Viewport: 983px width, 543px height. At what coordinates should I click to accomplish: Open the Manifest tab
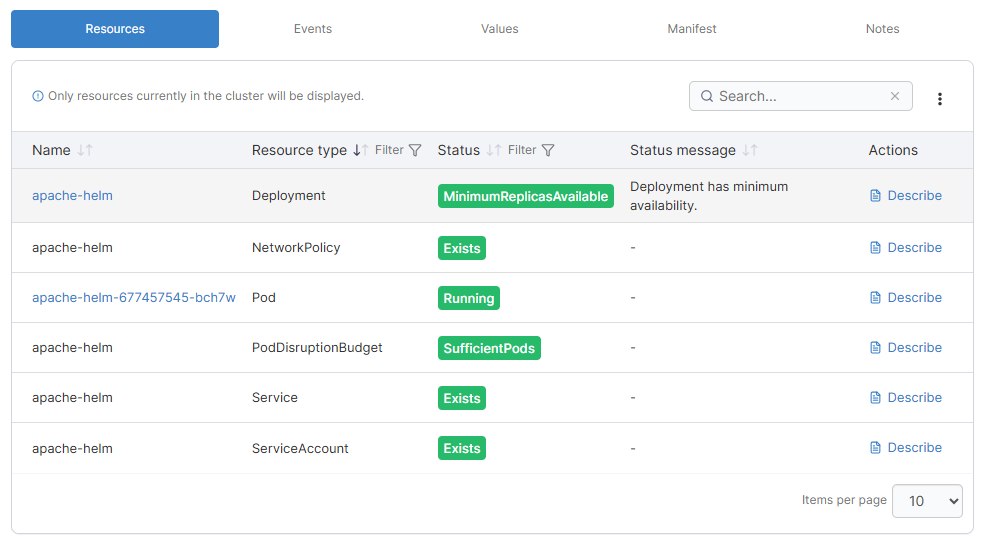coord(692,29)
